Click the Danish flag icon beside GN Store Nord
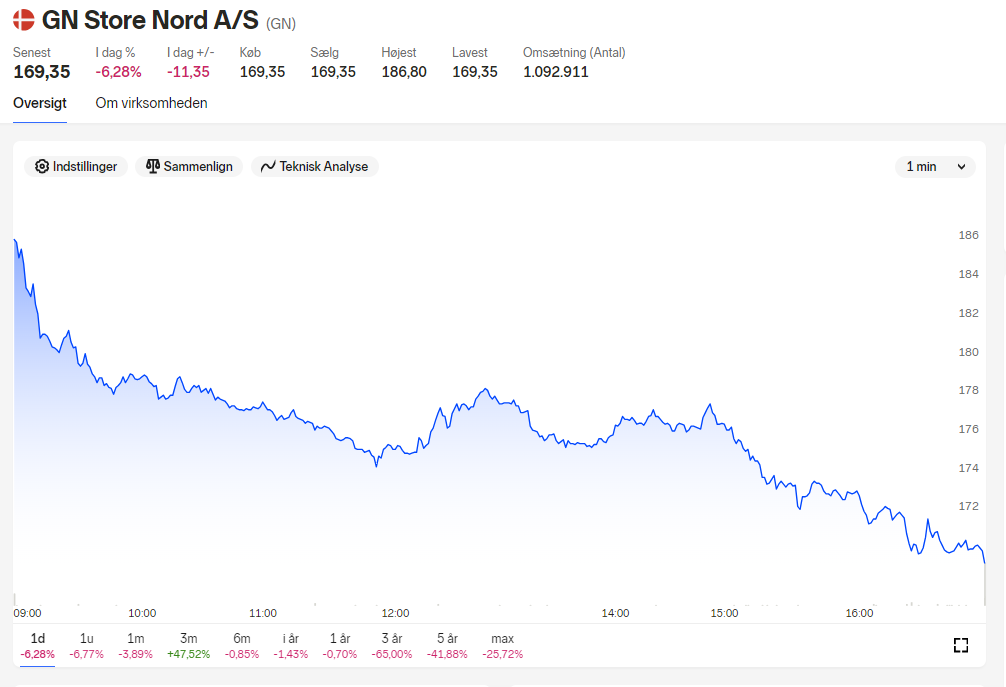Viewport: 1006px width, 687px height. [24, 20]
